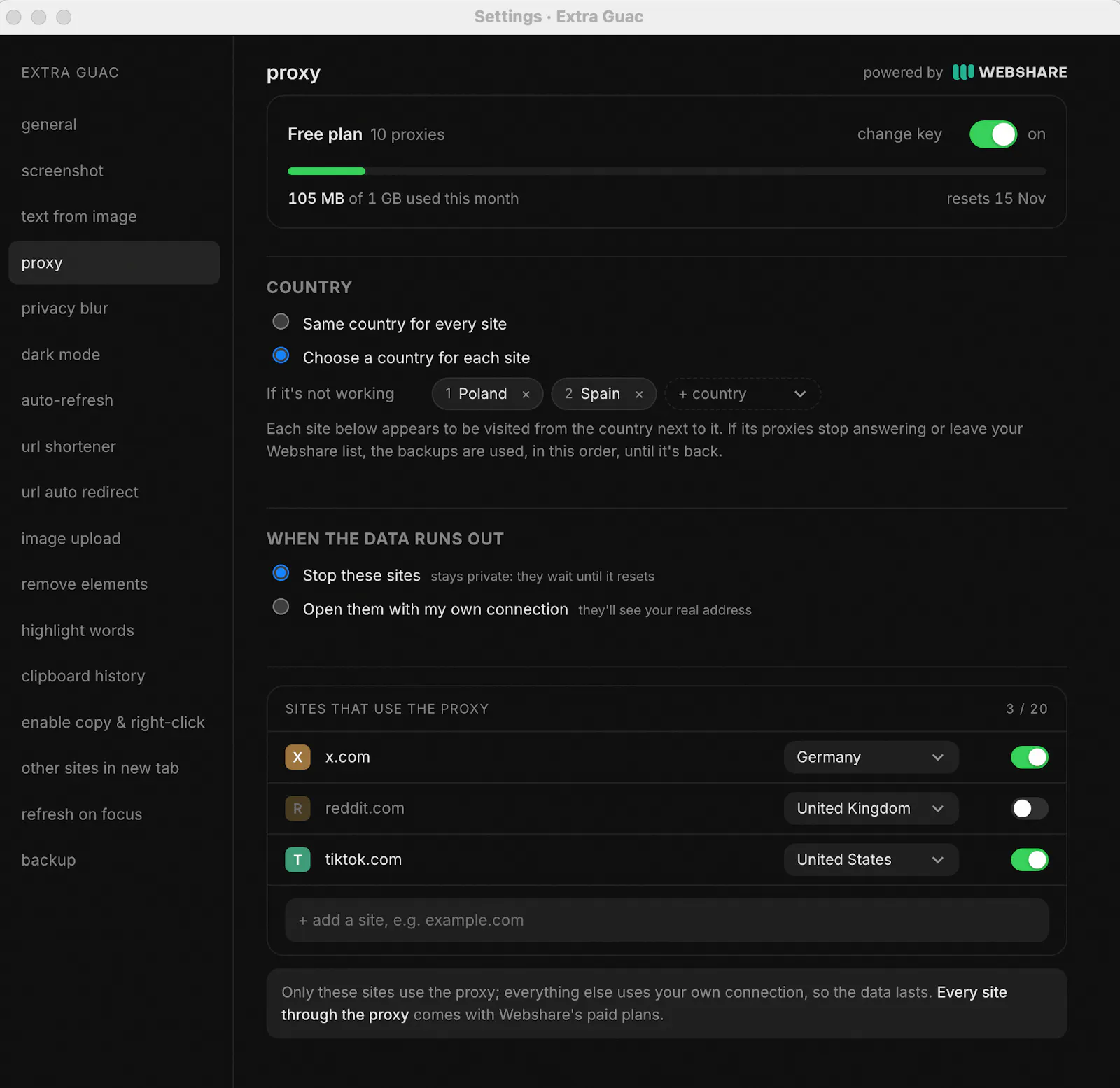Screen dimensions: 1120x1088
Task: Go to auto-refresh settings
Action: pos(114,400)
